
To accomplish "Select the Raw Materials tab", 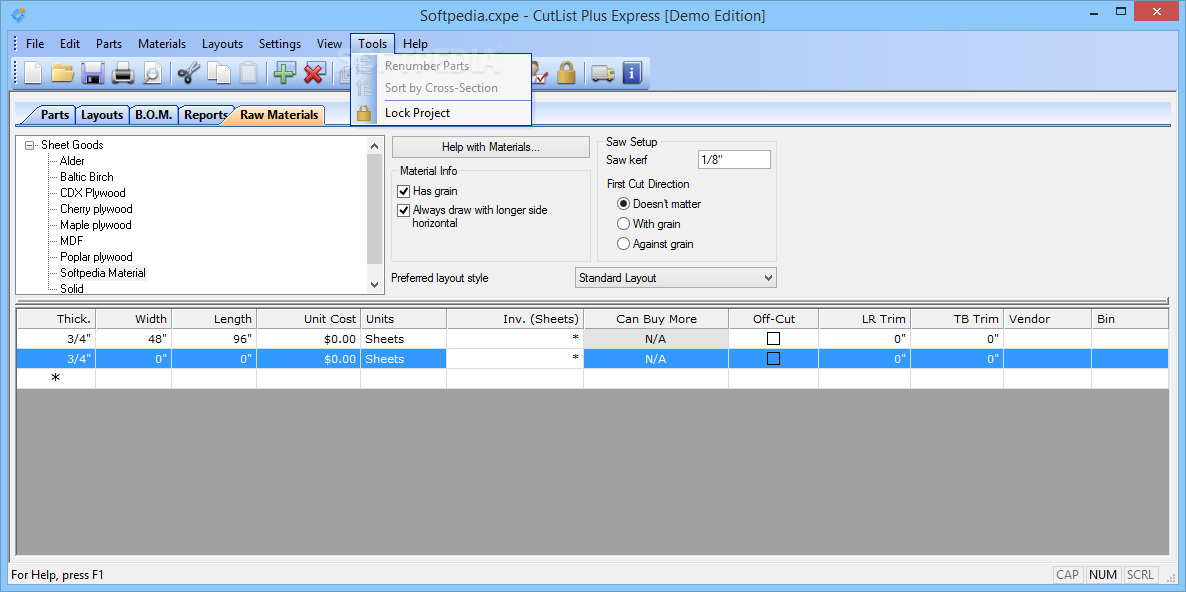I will [x=279, y=115].
